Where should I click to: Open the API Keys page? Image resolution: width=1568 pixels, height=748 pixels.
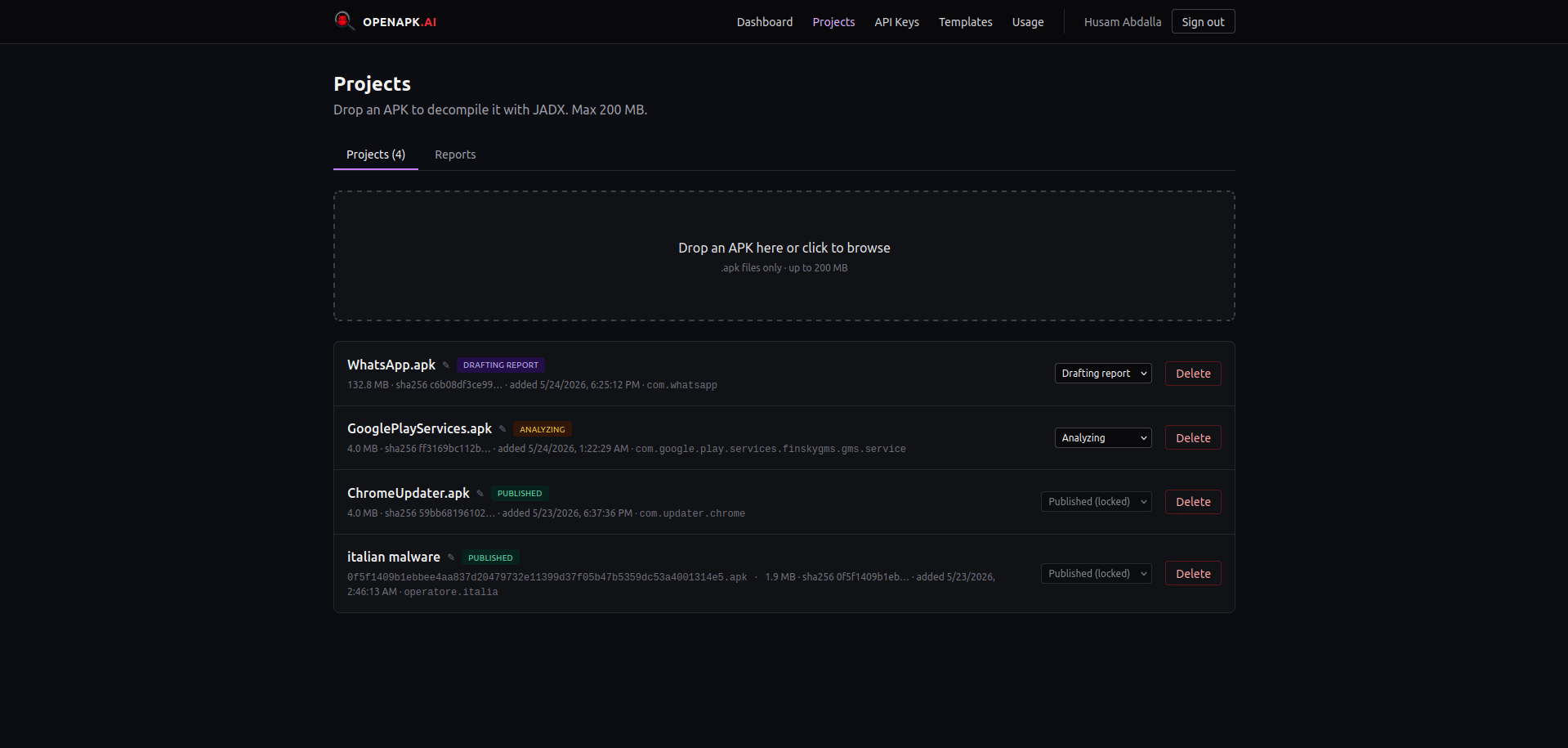click(896, 22)
